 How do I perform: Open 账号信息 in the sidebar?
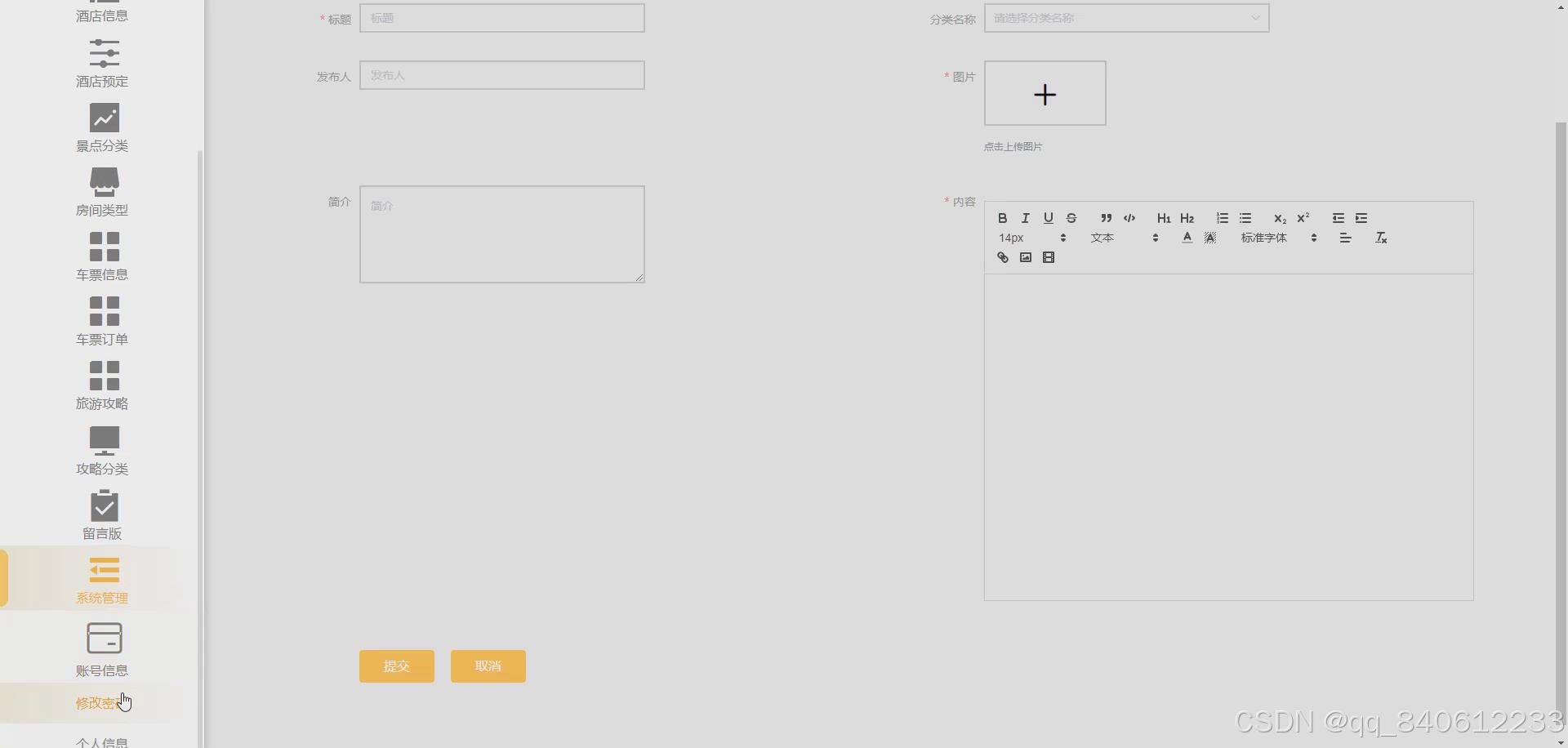[102, 650]
